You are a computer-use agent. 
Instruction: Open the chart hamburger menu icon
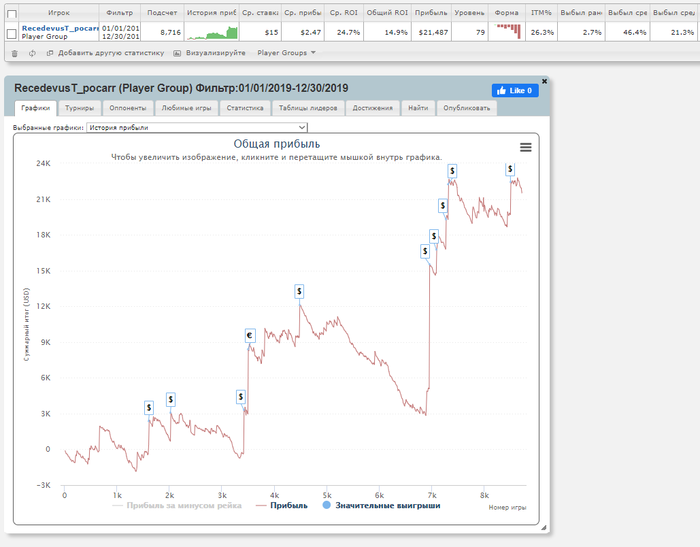click(x=525, y=147)
